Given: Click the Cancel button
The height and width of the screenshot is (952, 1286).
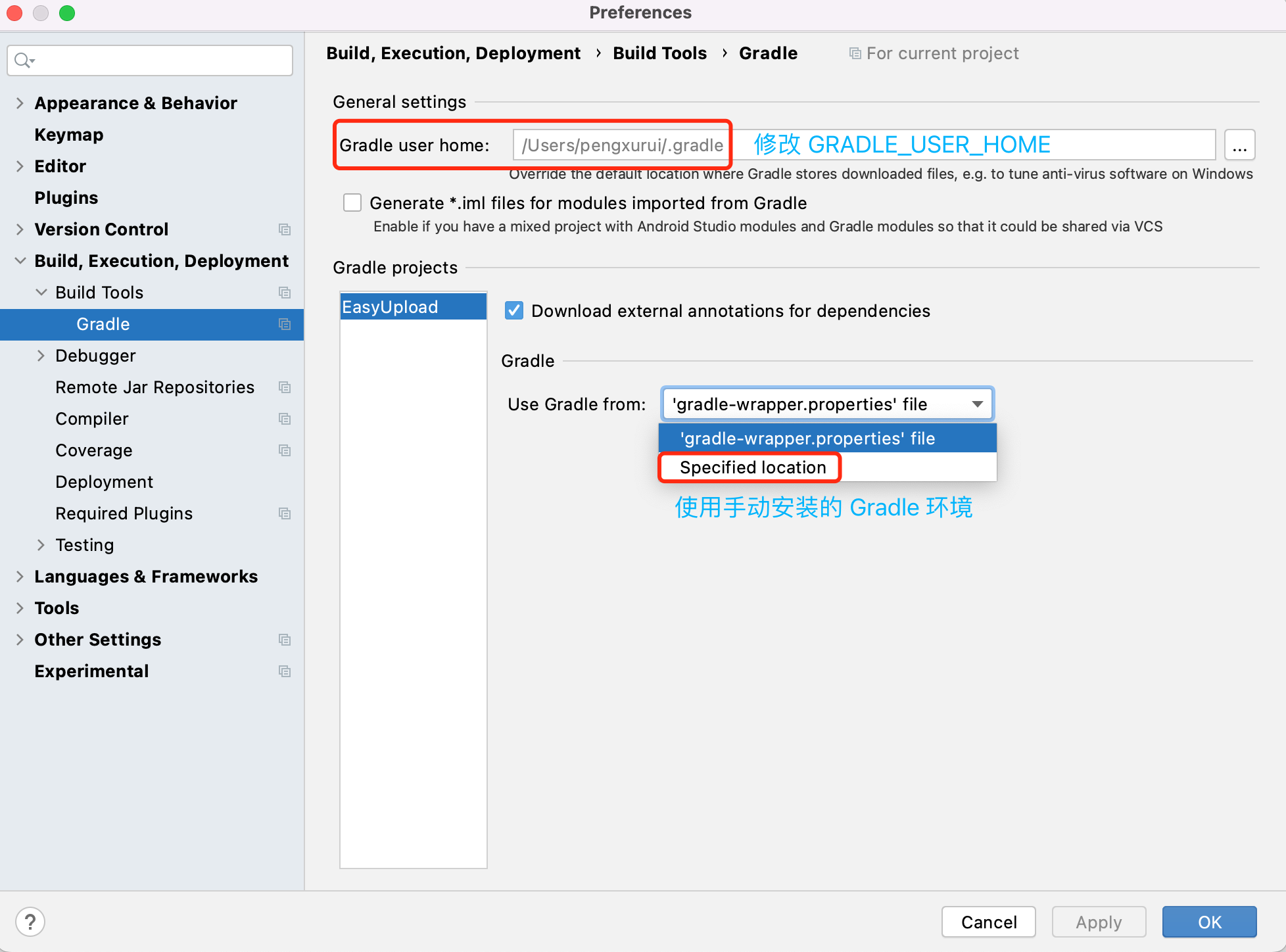Looking at the screenshot, I should (988, 922).
